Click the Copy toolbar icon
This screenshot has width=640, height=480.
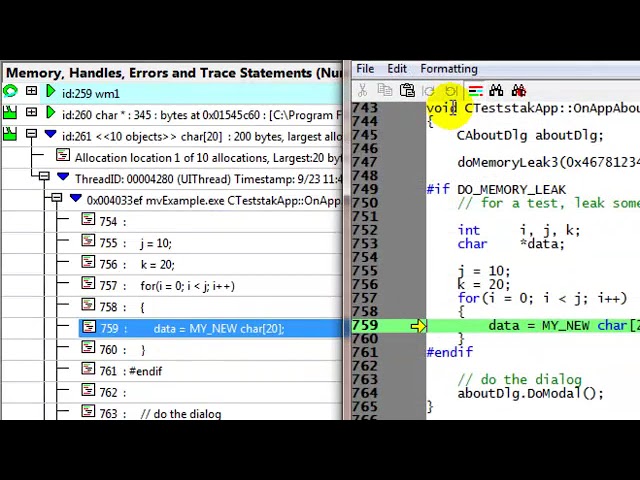pos(384,90)
